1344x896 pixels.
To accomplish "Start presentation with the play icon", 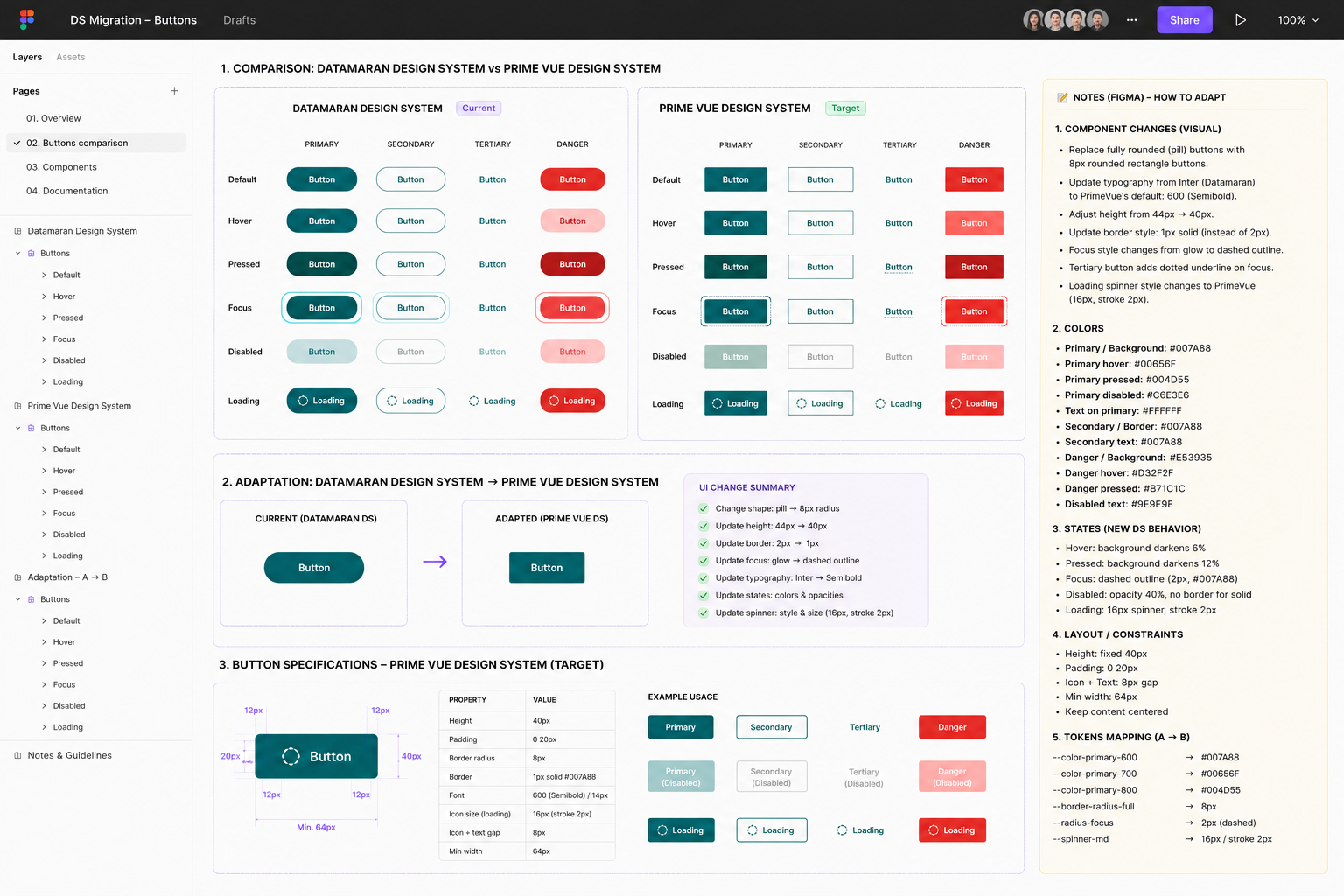I will (1240, 19).
